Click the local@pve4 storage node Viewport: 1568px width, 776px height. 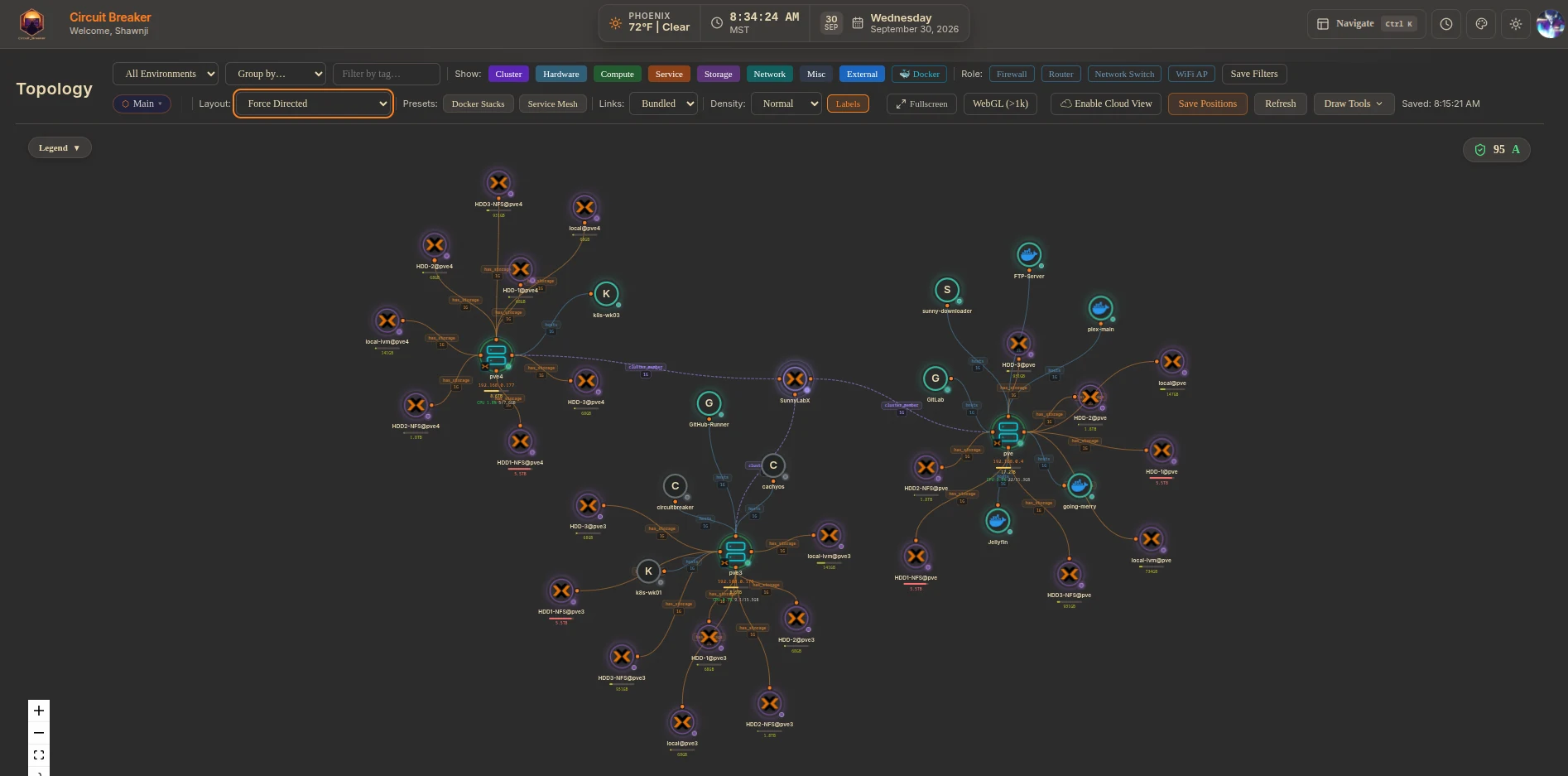584,207
